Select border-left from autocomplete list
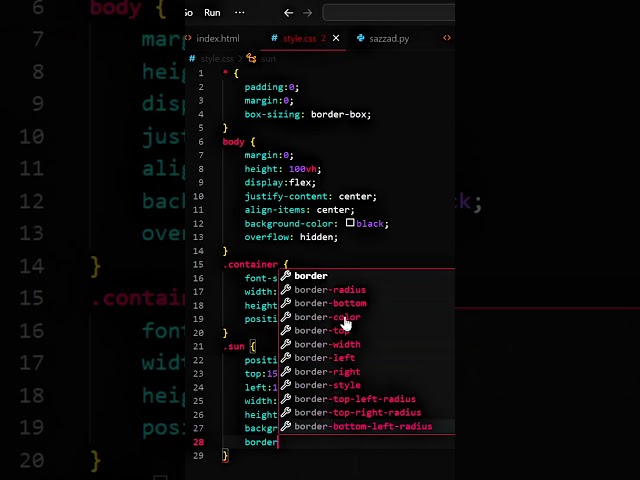Viewport: 640px width, 480px height. [367, 358]
